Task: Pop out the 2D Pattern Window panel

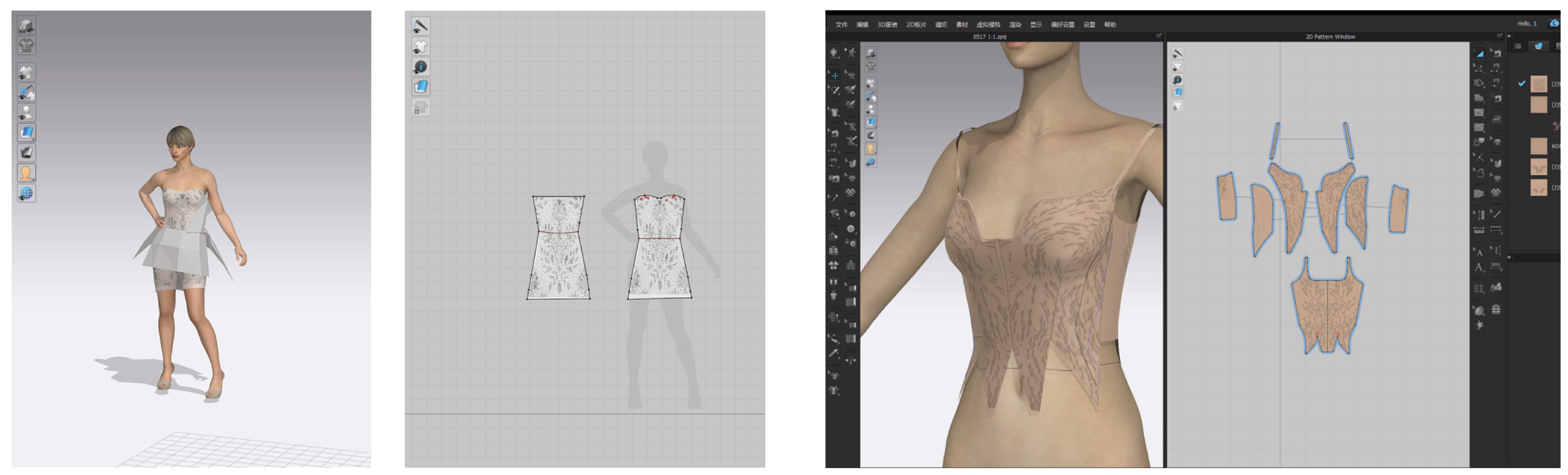Action: (x=1500, y=36)
